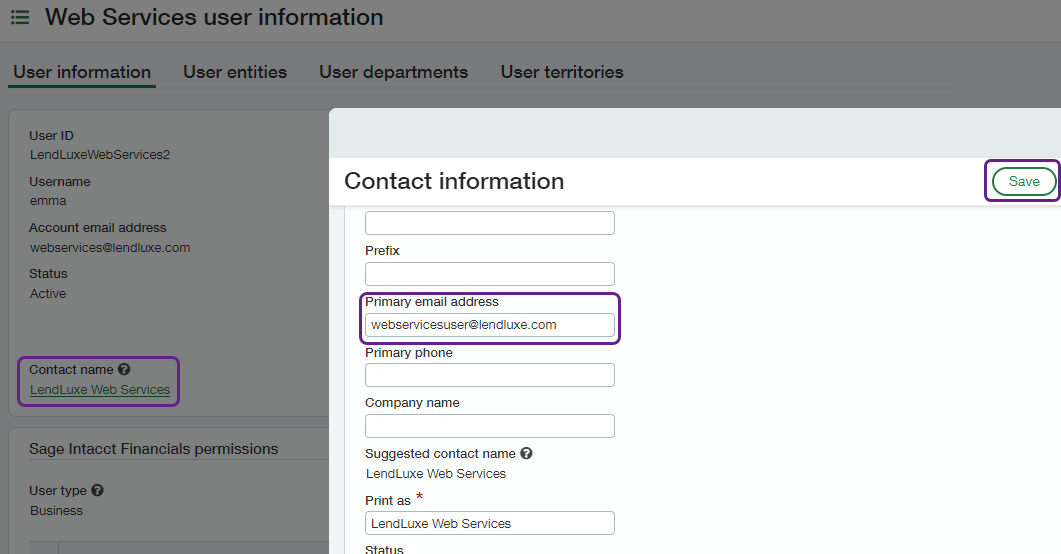Select suggested contact name LendLuxe Web Services text
Screen dimensions: 1061x554
(436, 474)
